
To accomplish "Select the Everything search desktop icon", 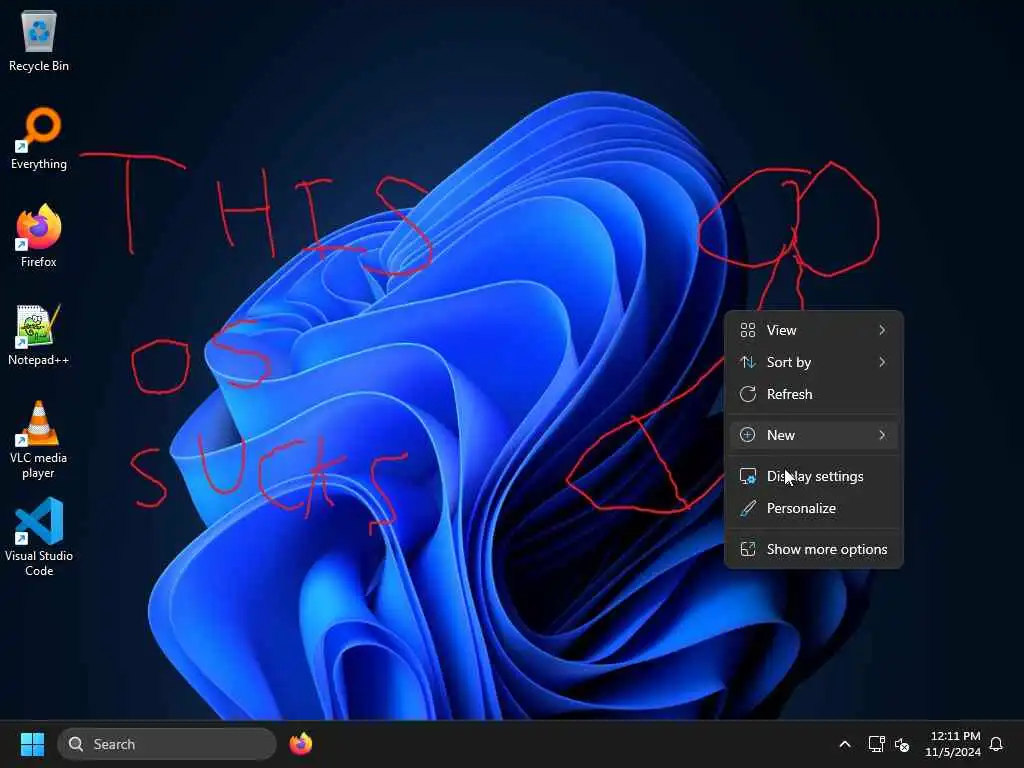I will (39, 138).
